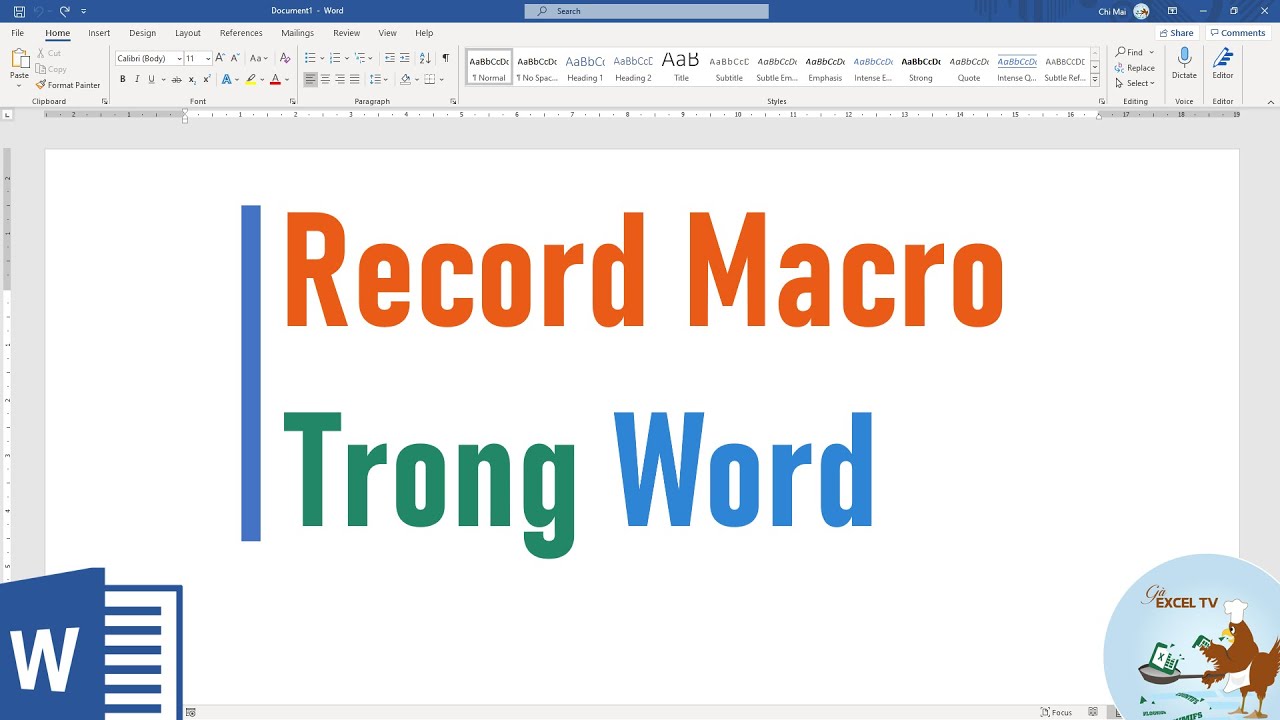Apply Subscript formatting
1280x720 pixels.
[x=192, y=79]
